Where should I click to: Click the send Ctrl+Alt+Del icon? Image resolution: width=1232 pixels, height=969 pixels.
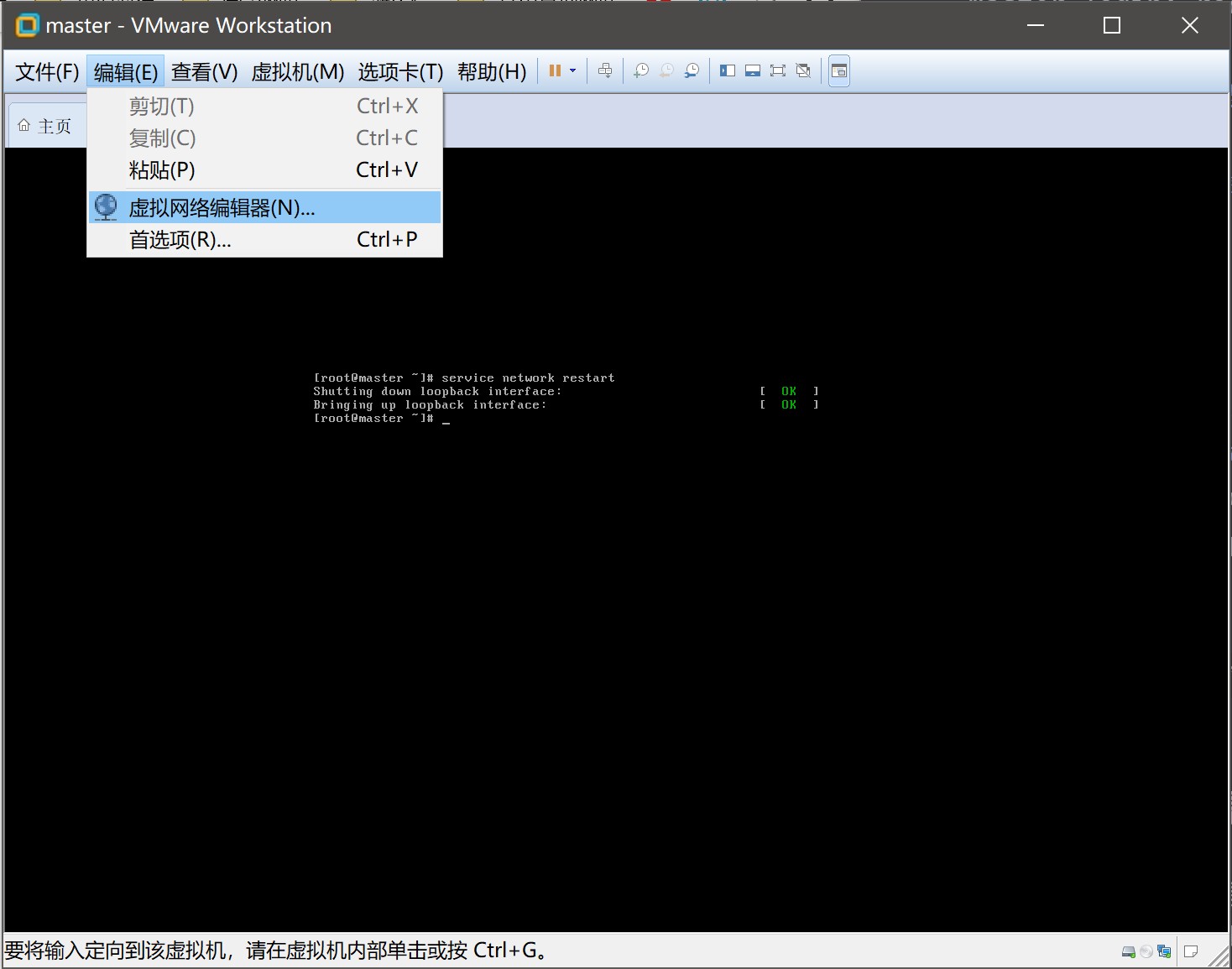605,71
